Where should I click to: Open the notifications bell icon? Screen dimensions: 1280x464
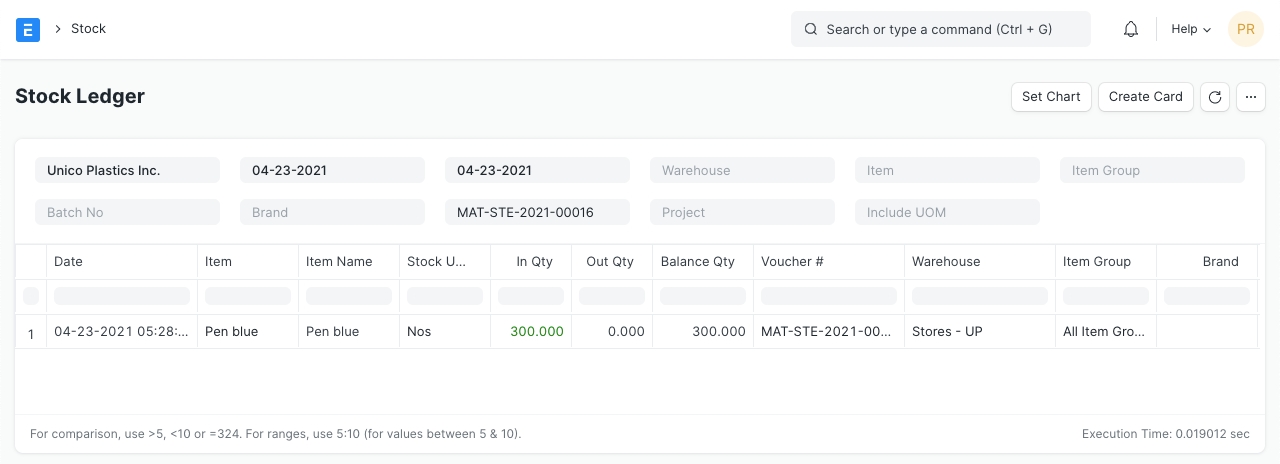(x=1131, y=29)
